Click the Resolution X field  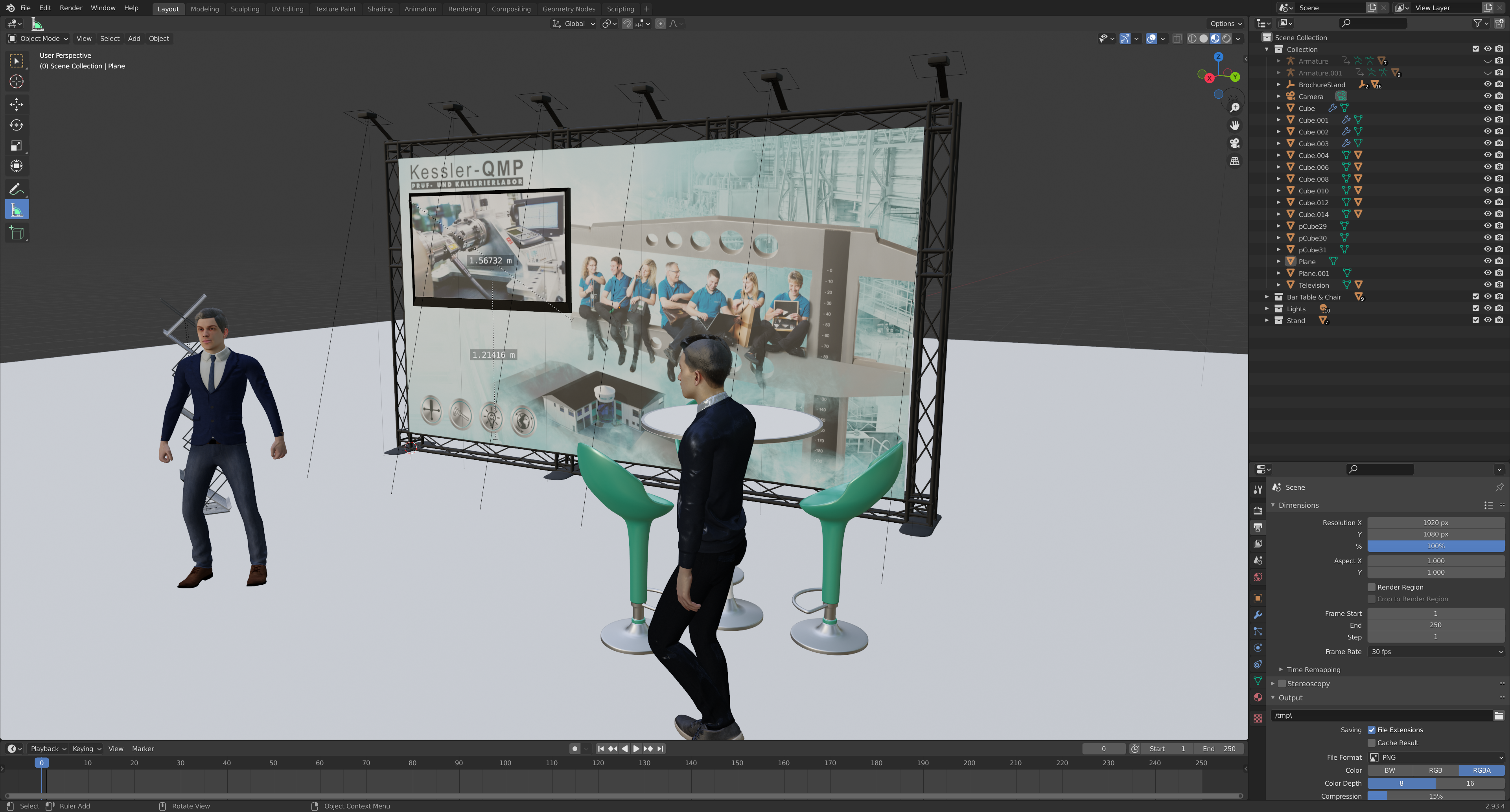click(1436, 523)
